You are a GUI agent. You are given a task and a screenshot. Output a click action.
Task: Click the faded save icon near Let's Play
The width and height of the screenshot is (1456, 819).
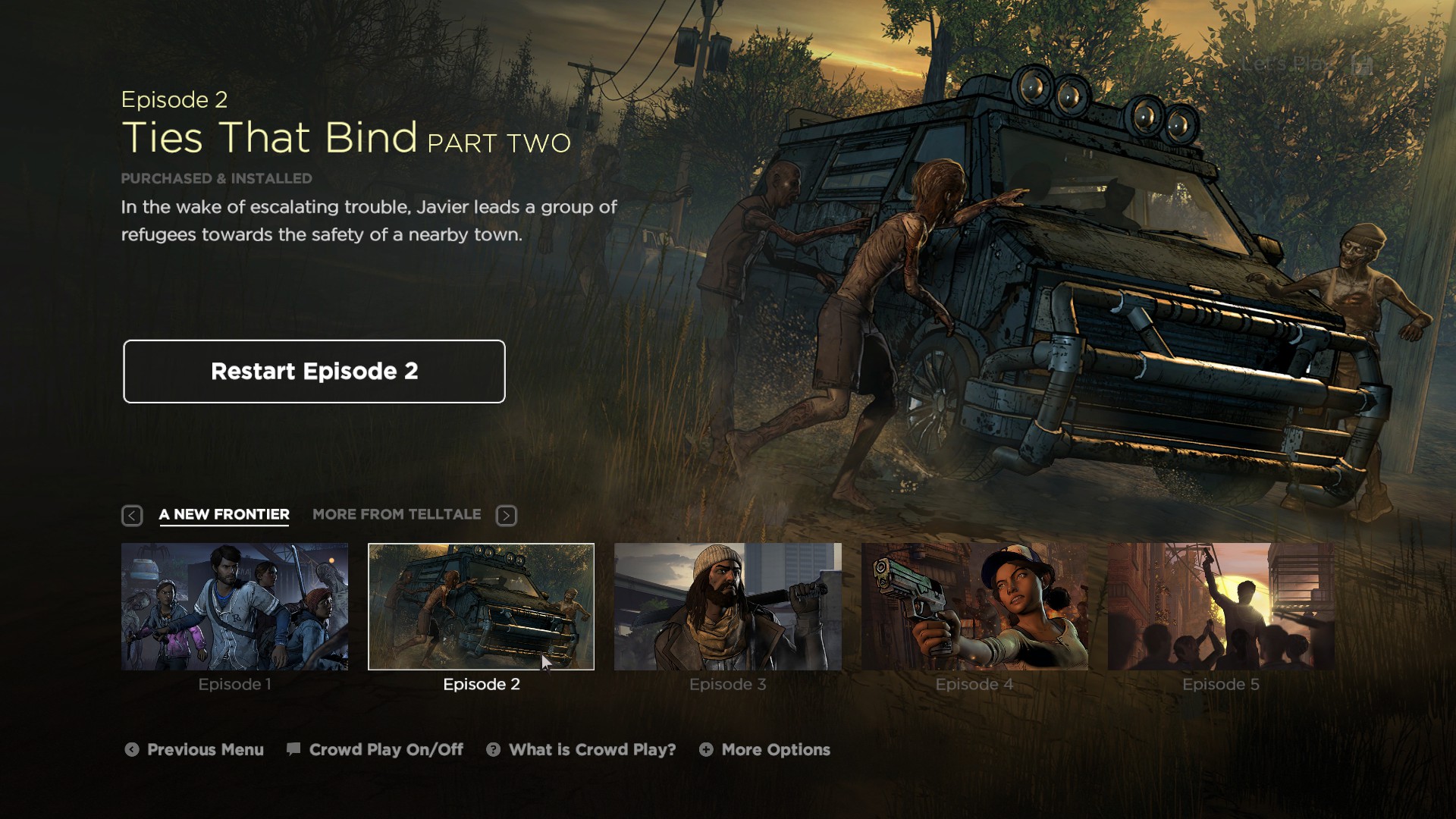[x=1363, y=64]
